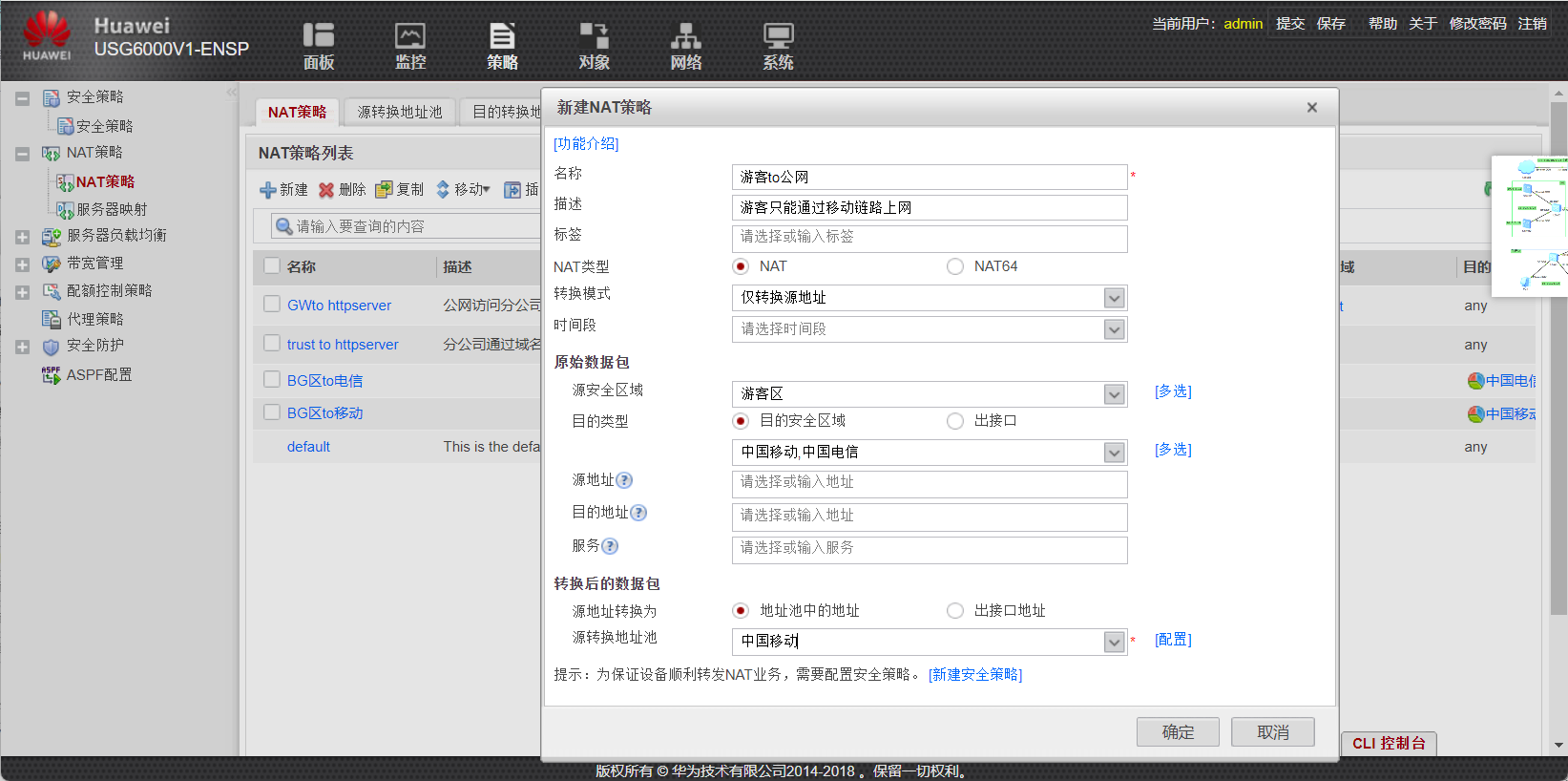Open the 功能介绍 link
The image size is (1568, 781).
586,143
